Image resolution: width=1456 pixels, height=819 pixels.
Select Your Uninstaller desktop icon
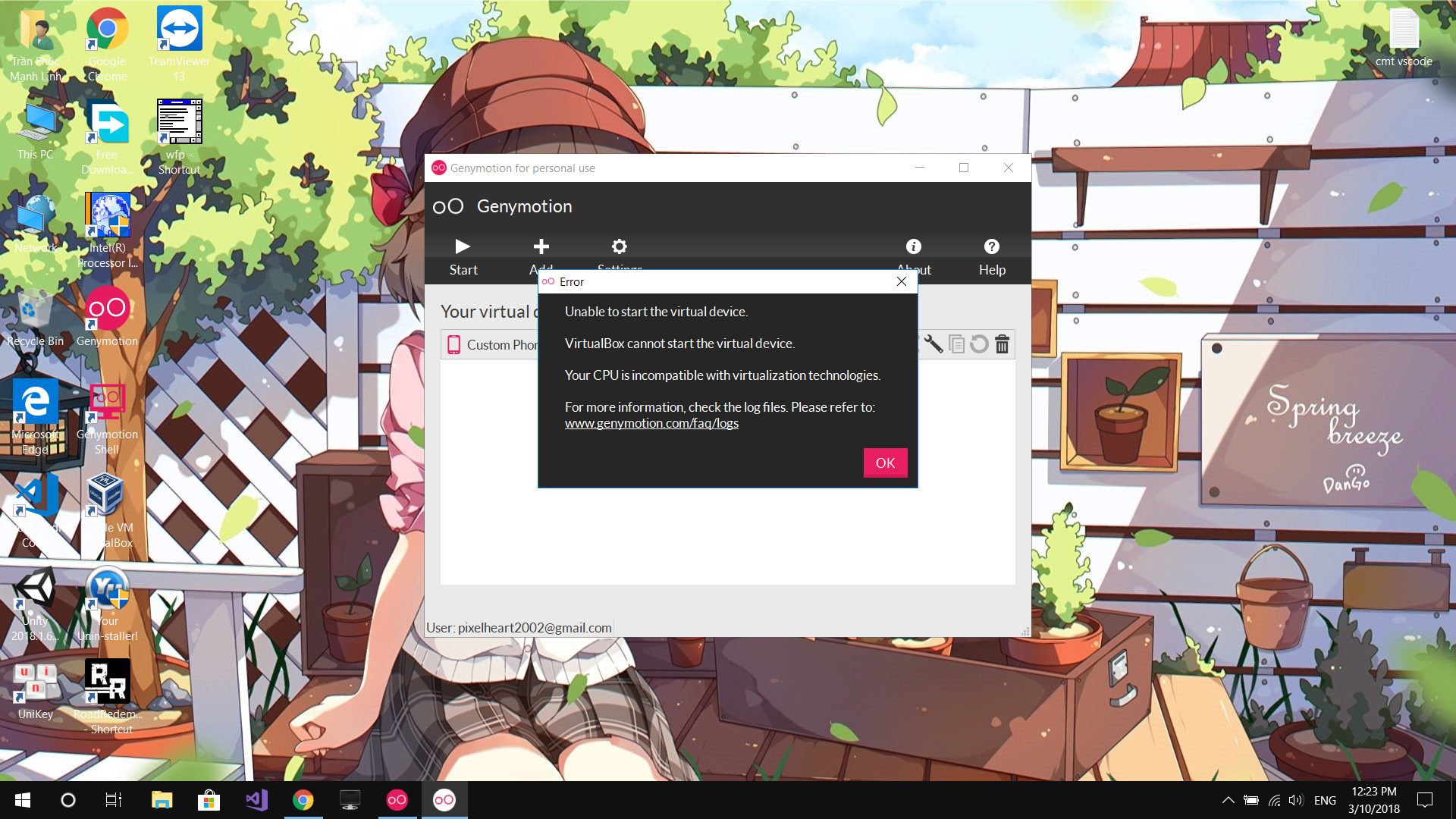[x=107, y=604]
